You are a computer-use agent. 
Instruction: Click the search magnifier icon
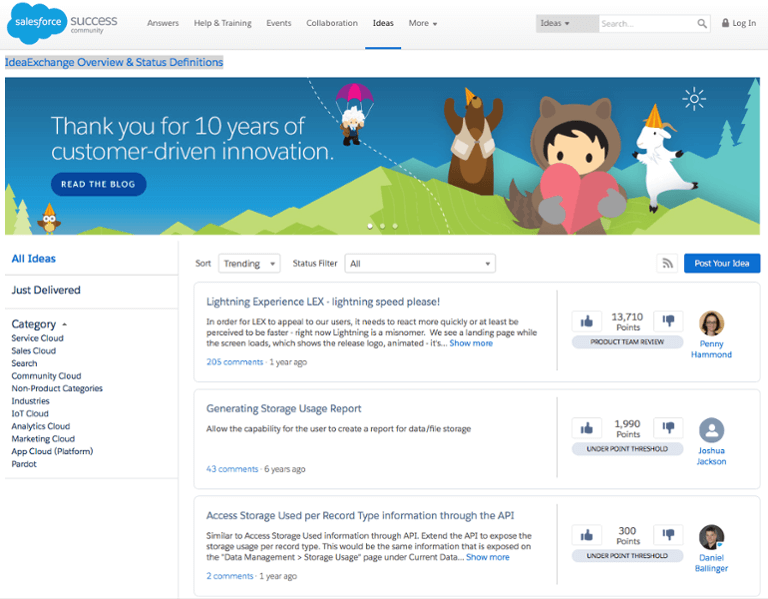[x=702, y=24]
